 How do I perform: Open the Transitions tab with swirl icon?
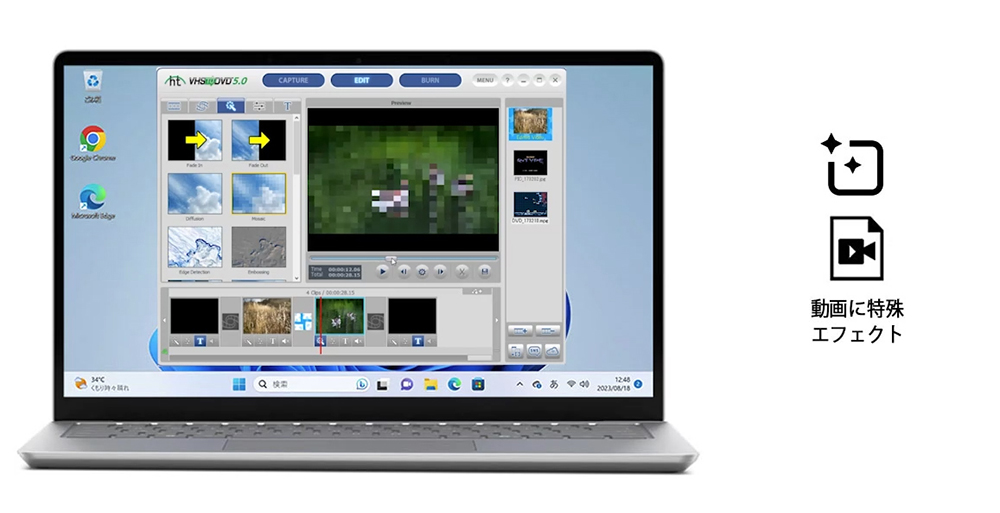coord(202,106)
